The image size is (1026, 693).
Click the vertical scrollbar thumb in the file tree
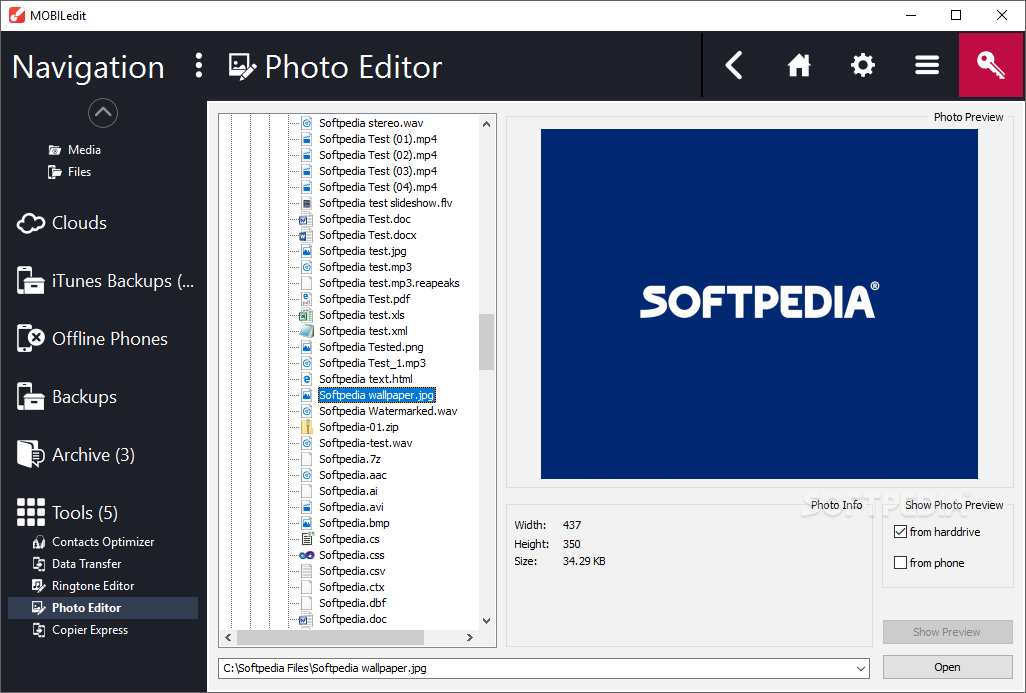point(486,342)
